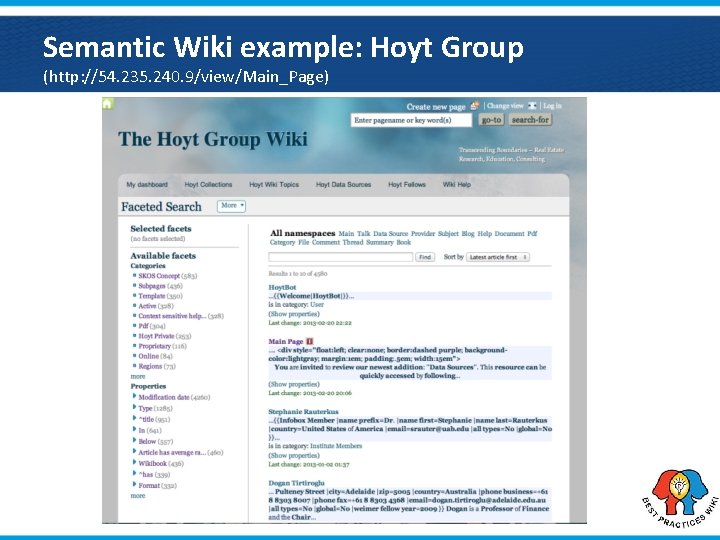Viewport: 720px width, 540px height.
Task: Select the Active category facet
Action: pos(147,306)
